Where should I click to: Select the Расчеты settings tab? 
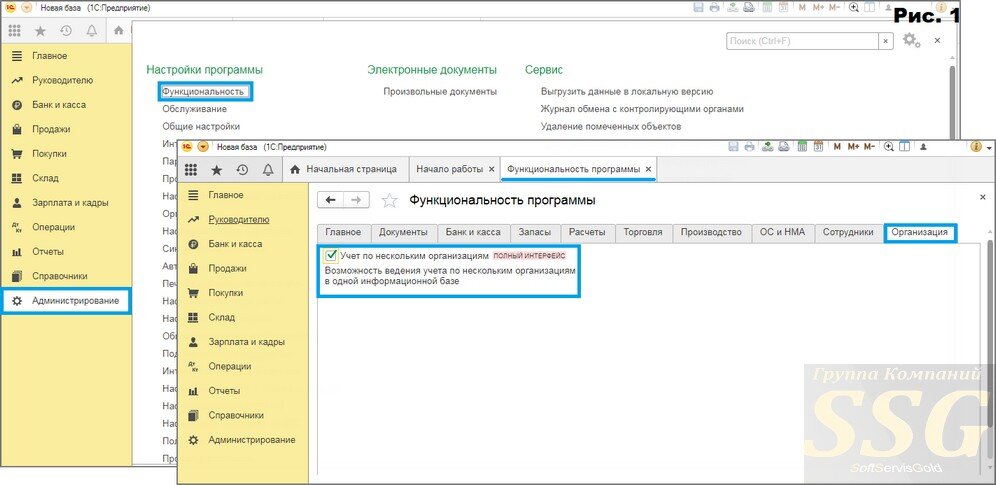(x=588, y=232)
